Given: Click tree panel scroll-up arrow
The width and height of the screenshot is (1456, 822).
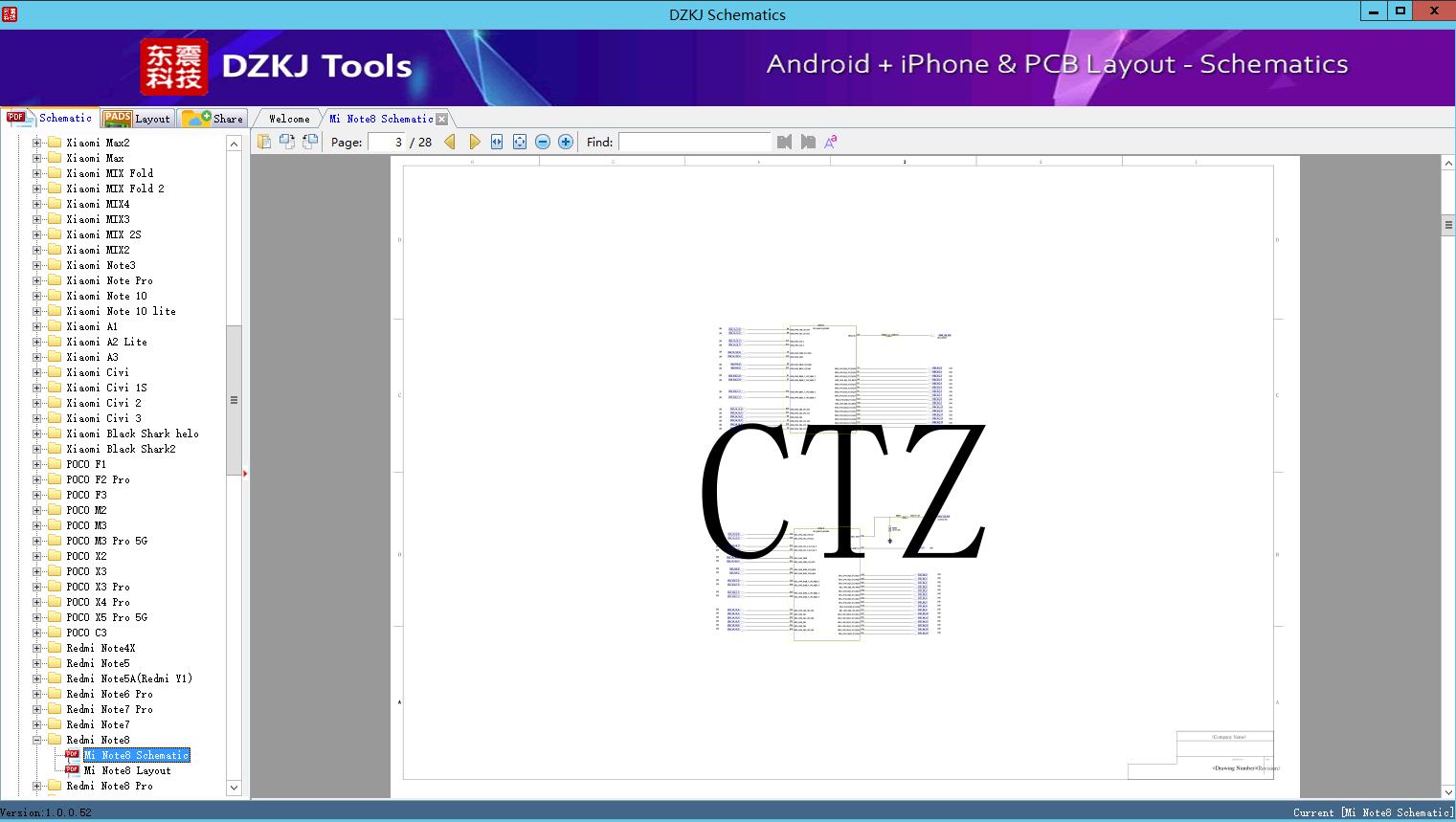Looking at the screenshot, I should pos(234,144).
